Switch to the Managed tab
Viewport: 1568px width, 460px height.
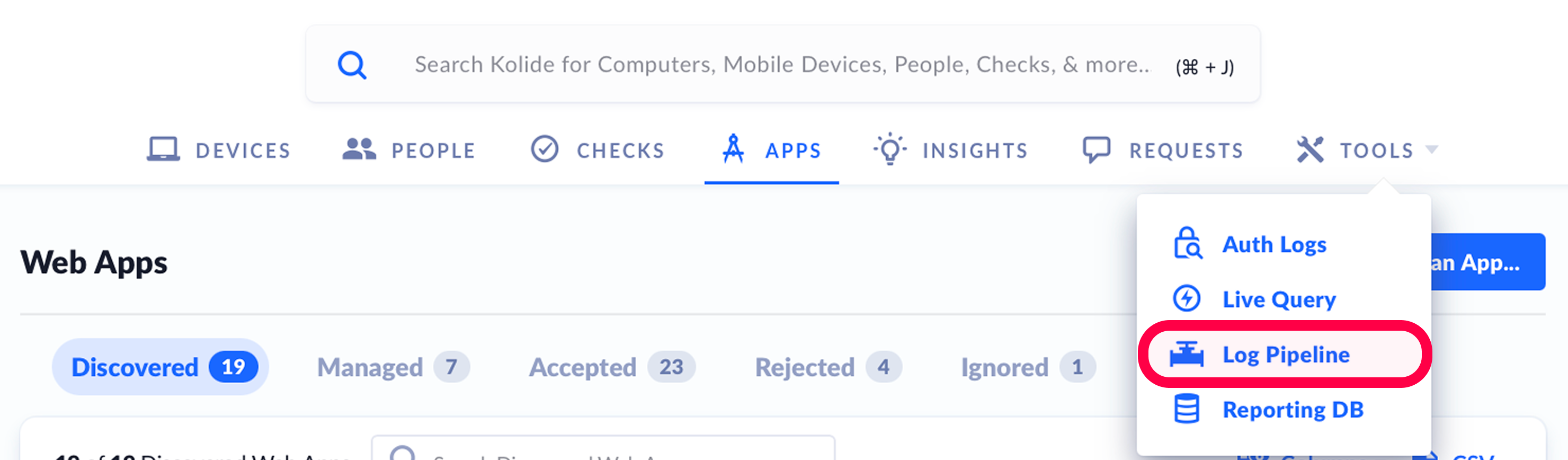[x=393, y=367]
